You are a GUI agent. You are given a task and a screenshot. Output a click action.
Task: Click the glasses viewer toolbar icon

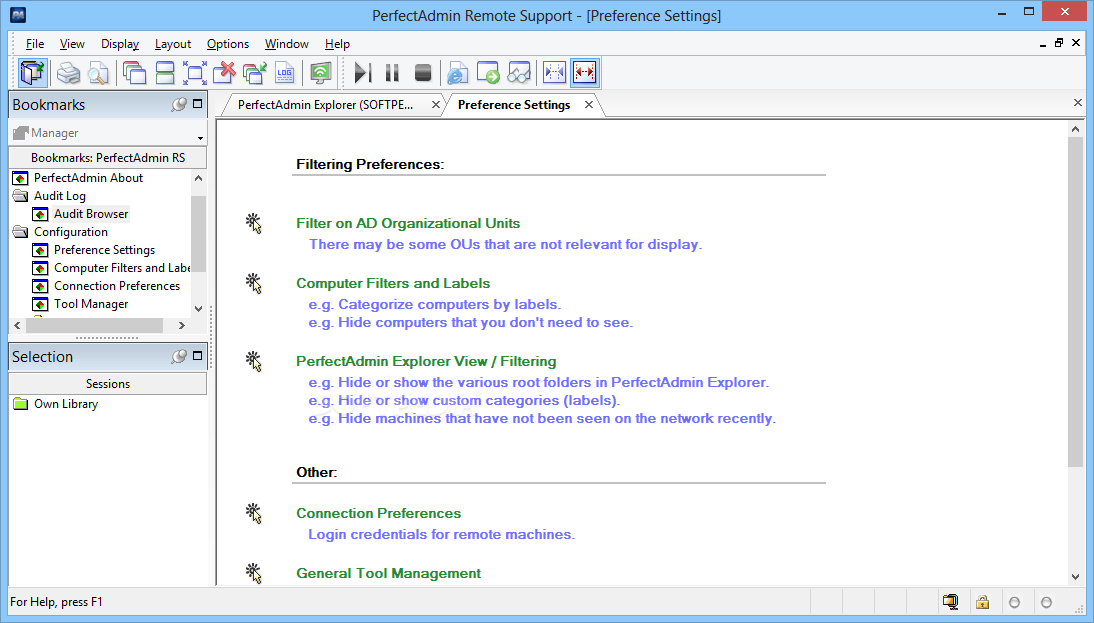[x=519, y=73]
